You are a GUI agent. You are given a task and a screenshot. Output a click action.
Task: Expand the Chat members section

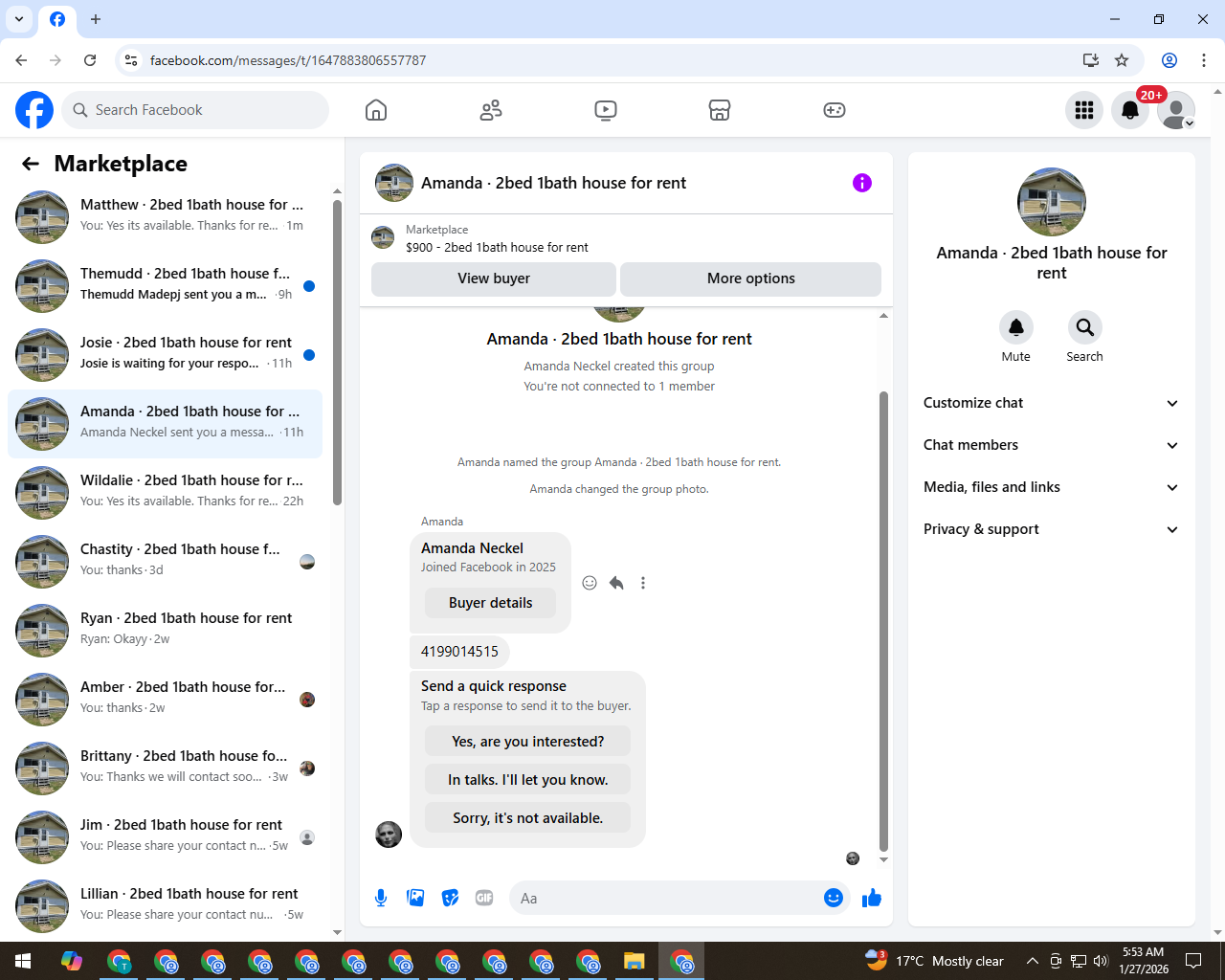pos(1051,445)
